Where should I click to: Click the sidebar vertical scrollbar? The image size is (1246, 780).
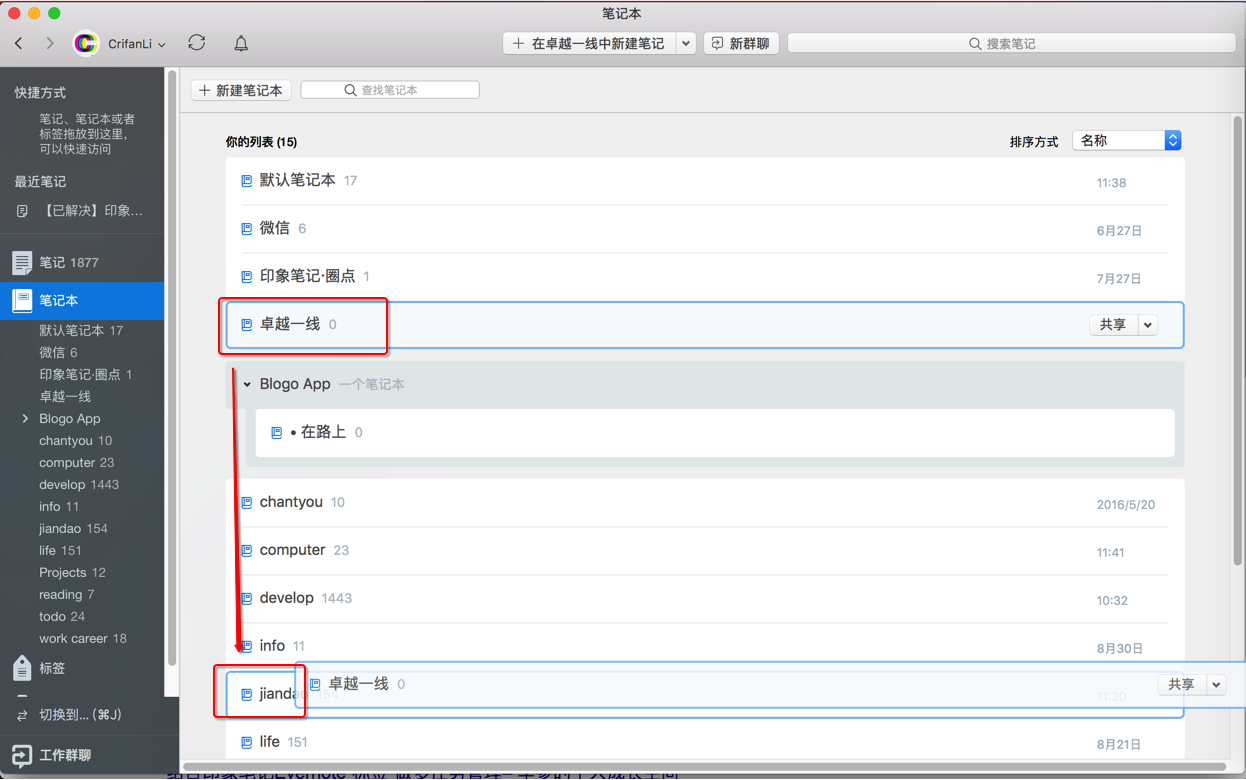coord(172,368)
